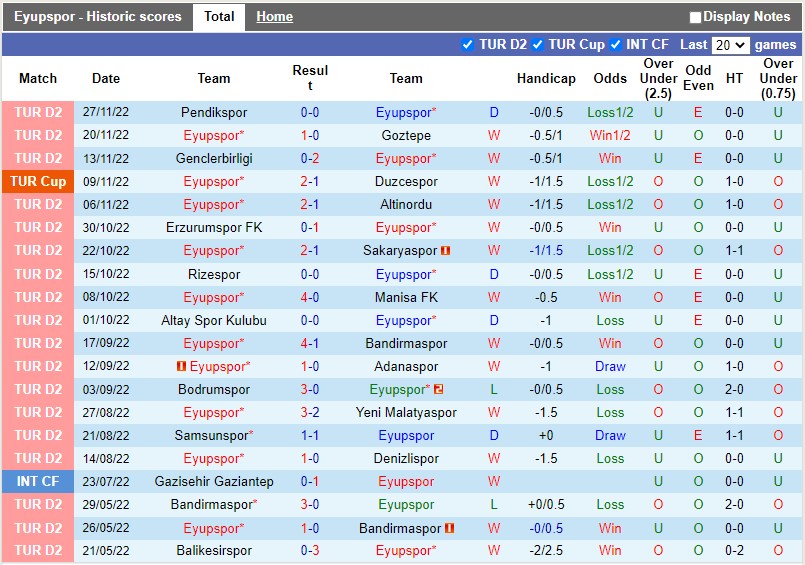Click the red card icon beside Eyupspor, Adanaspor row
The height and width of the screenshot is (565, 805).
pos(181,366)
